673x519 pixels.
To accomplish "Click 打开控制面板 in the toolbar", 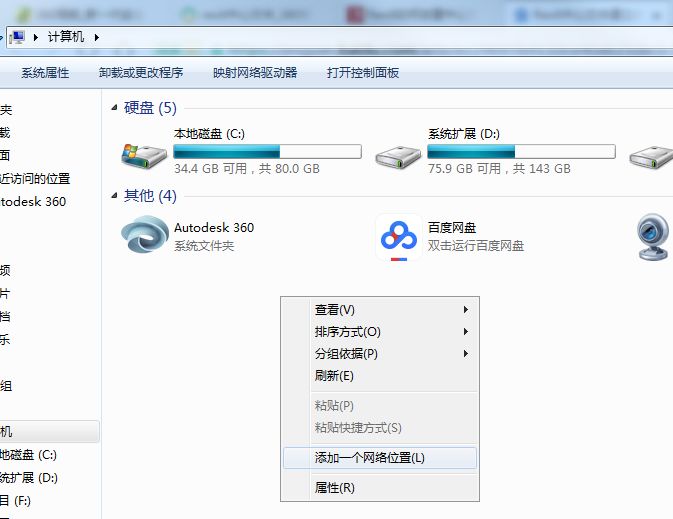I will tap(363, 73).
